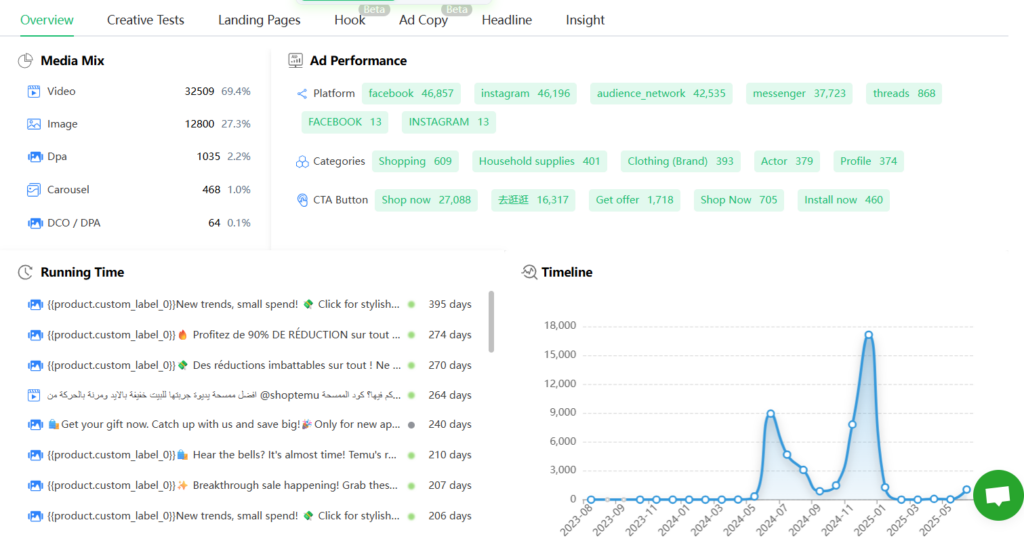Select the Ad Copy tab

423,20
